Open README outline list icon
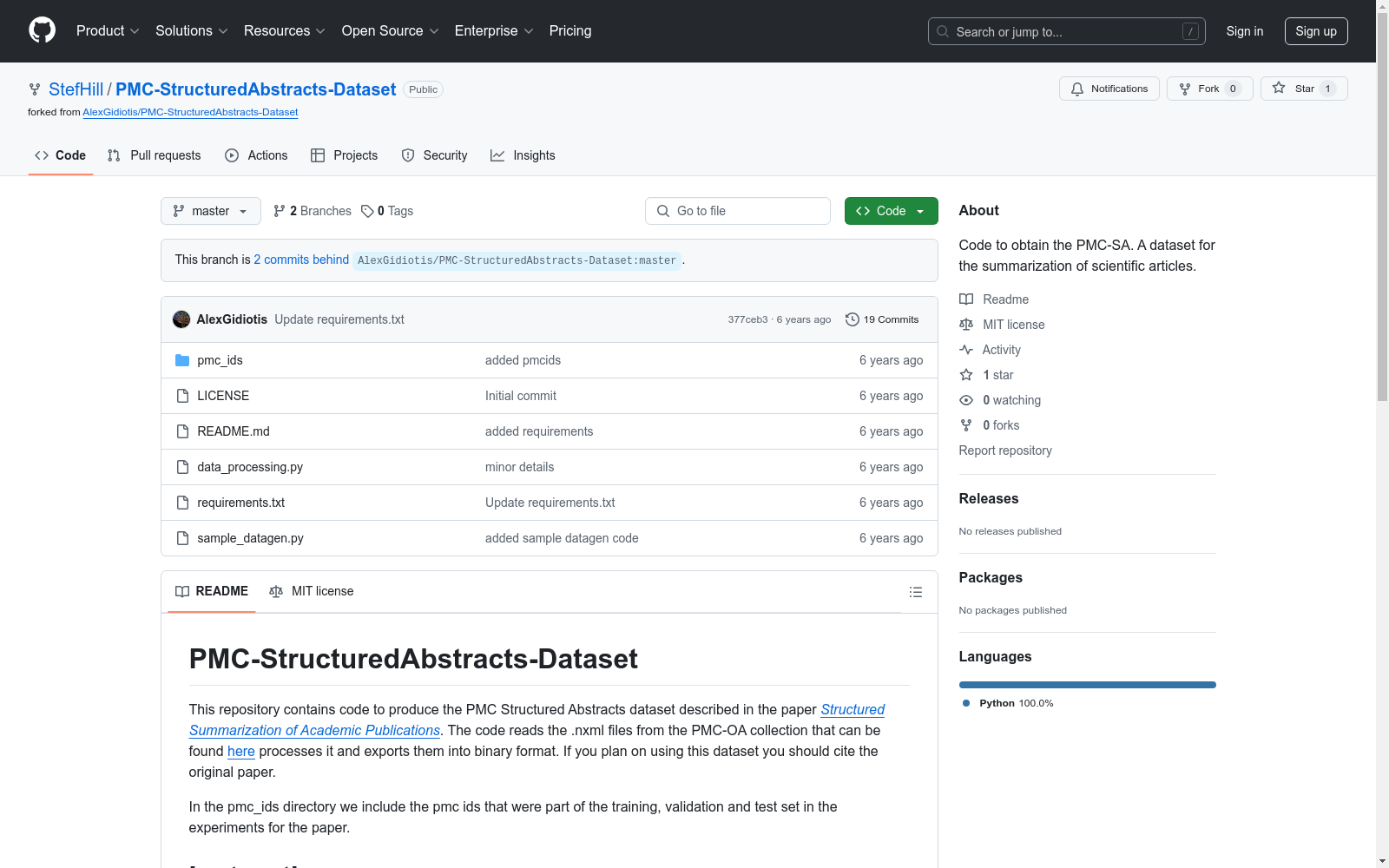This screenshot has width=1389, height=868. (915, 592)
